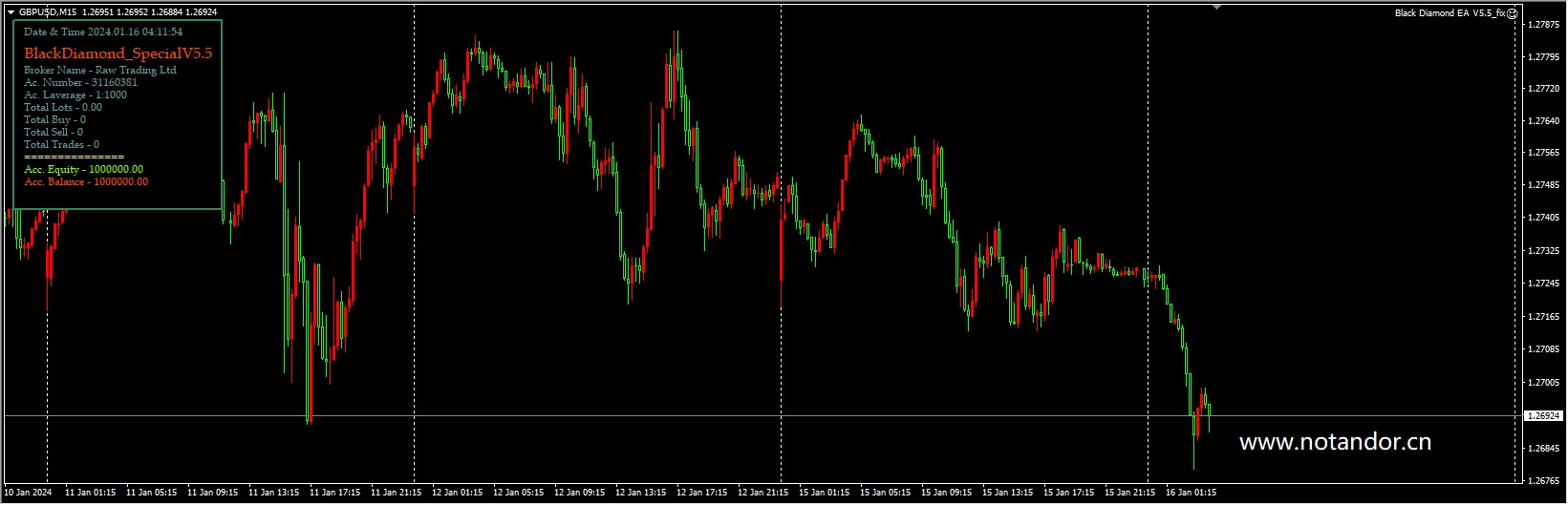Click the Ac. Laverage - 1:1000 line
The height and width of the screenshot is (505, 1568).
[x=75, y=95]
